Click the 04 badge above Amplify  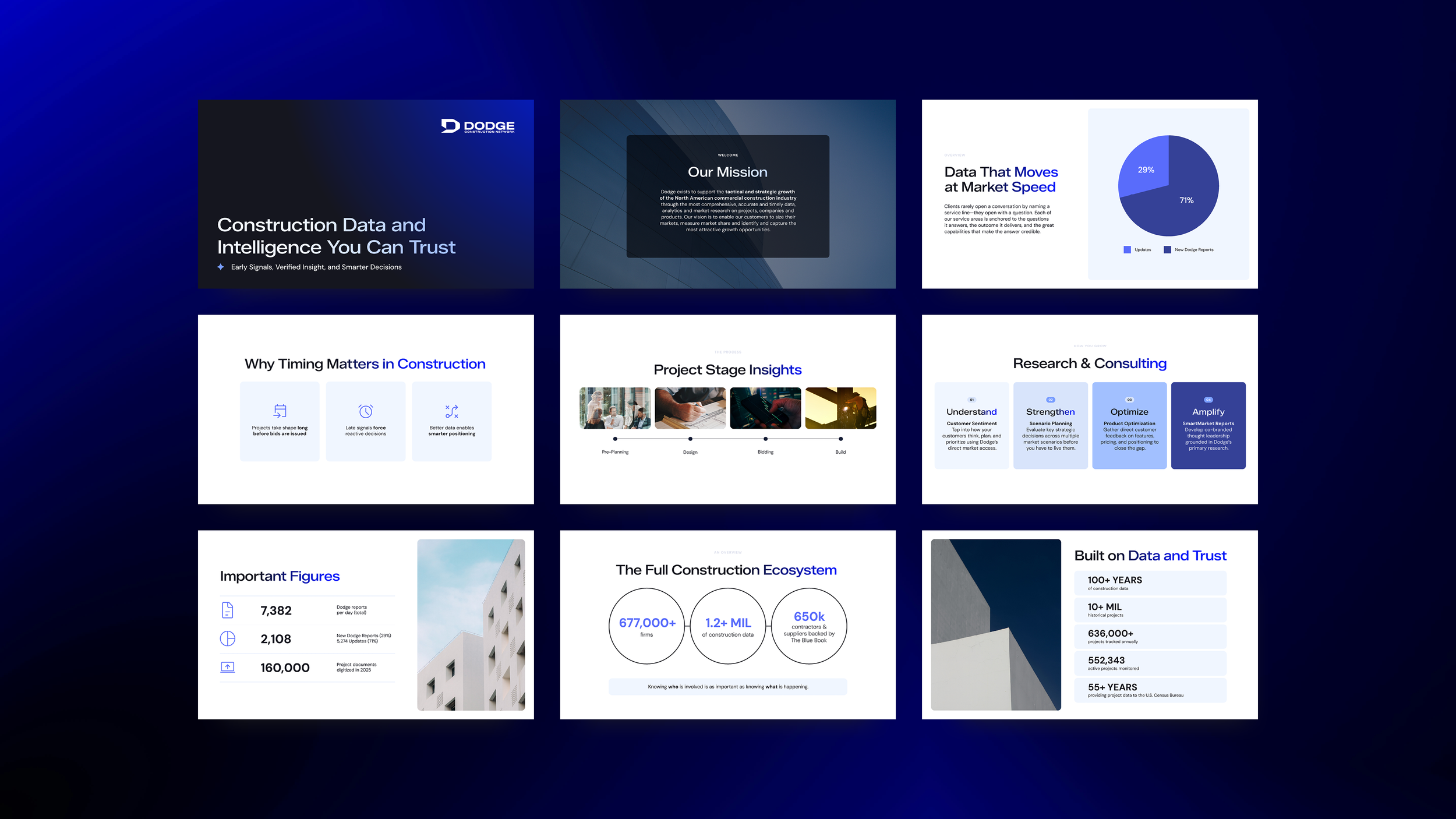point(1208,400)
